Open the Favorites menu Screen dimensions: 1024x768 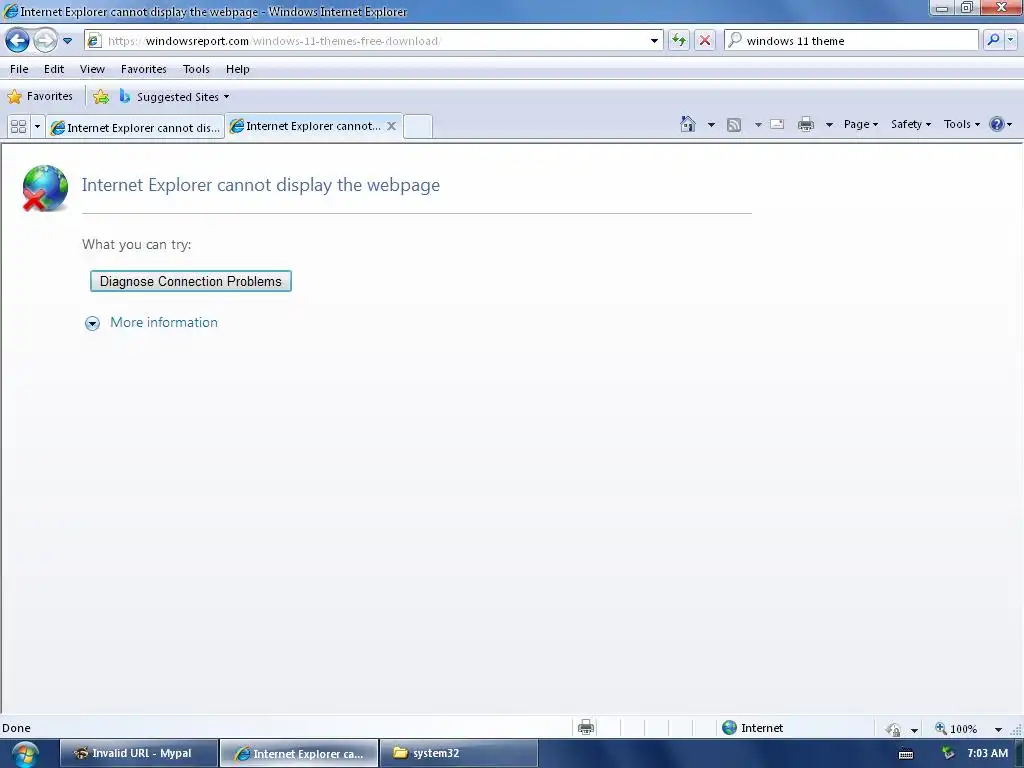144,69
